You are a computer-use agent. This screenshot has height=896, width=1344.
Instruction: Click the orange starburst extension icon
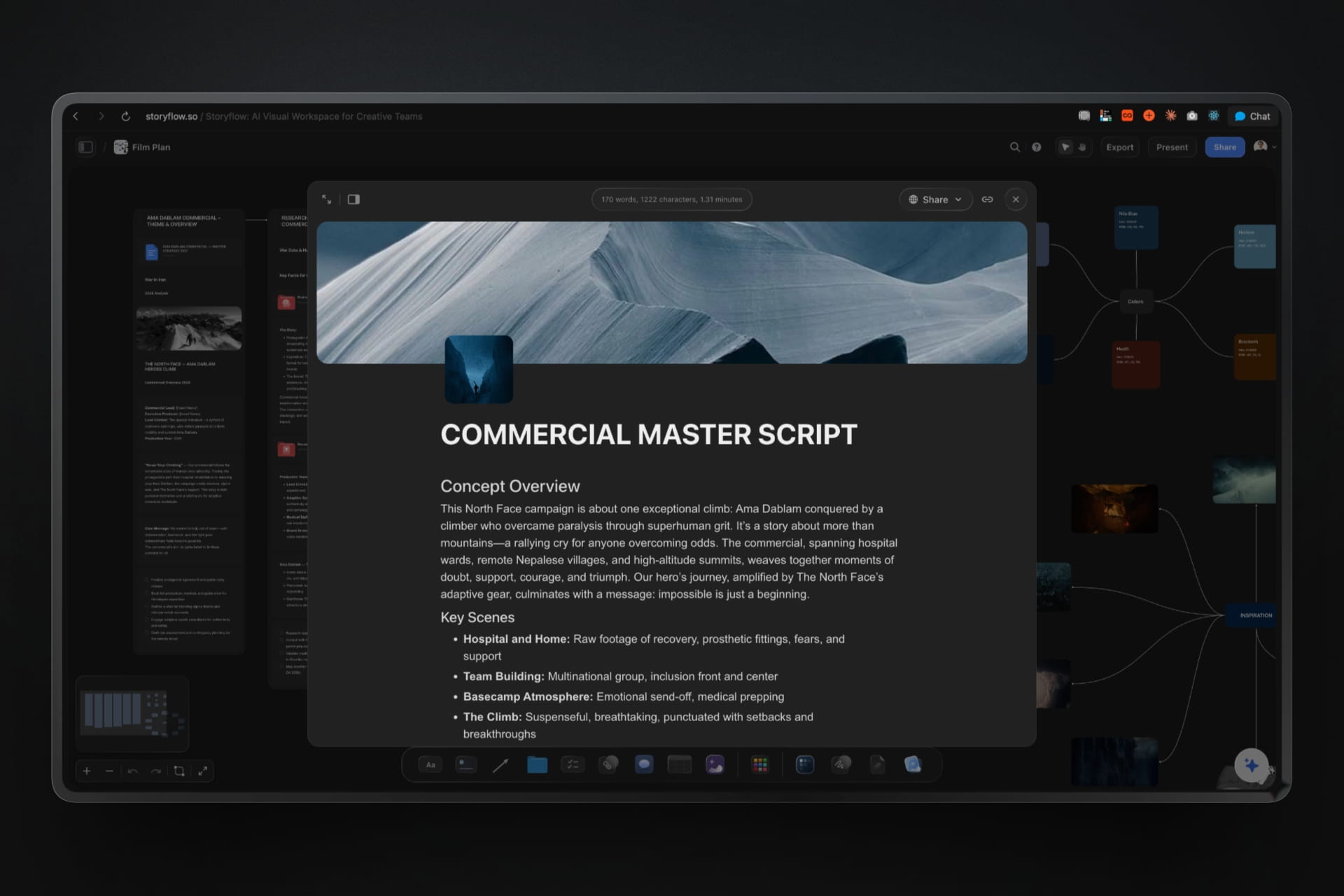[x=1170, y=115]
